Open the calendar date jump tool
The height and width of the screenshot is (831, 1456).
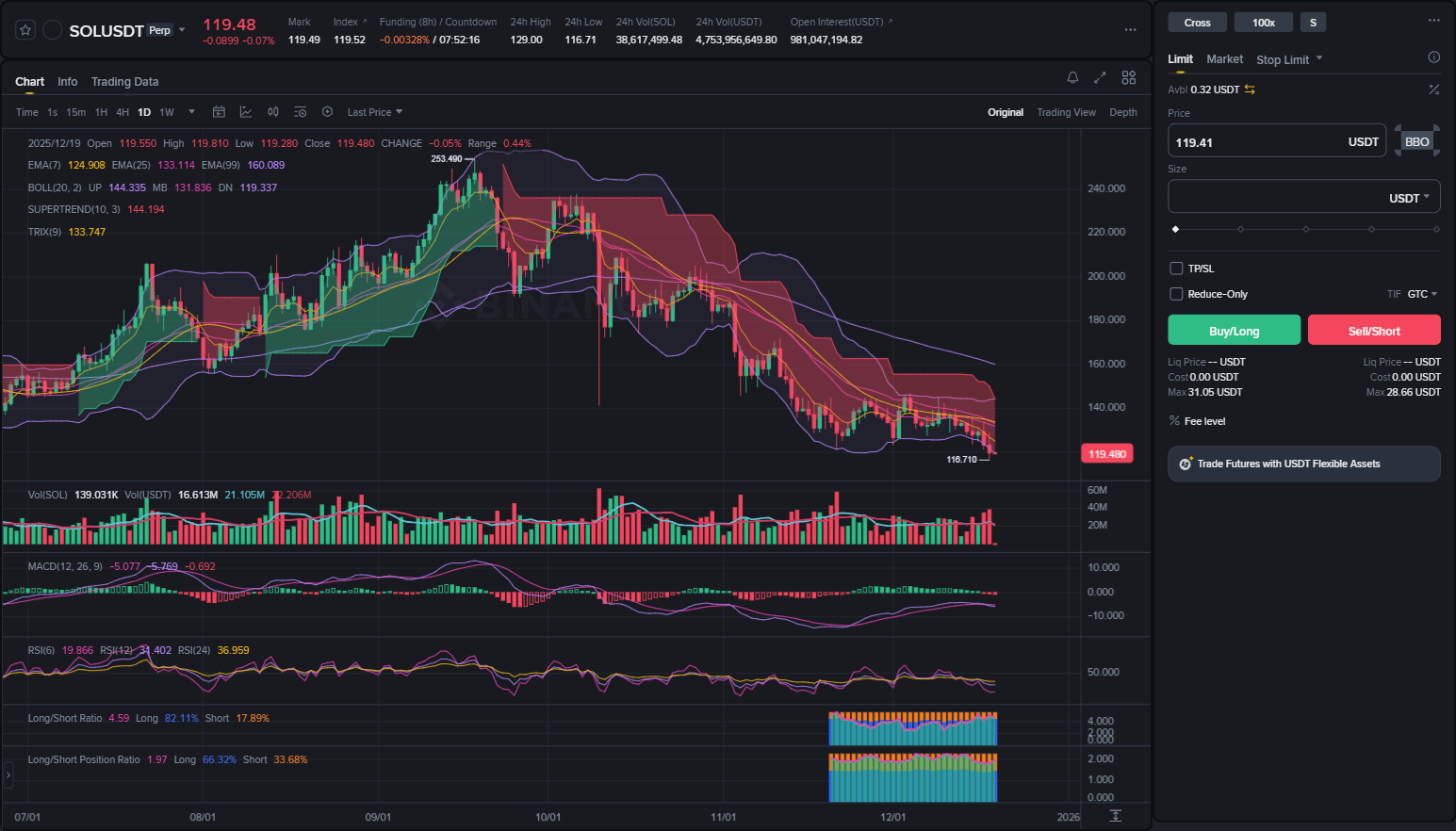219,112
